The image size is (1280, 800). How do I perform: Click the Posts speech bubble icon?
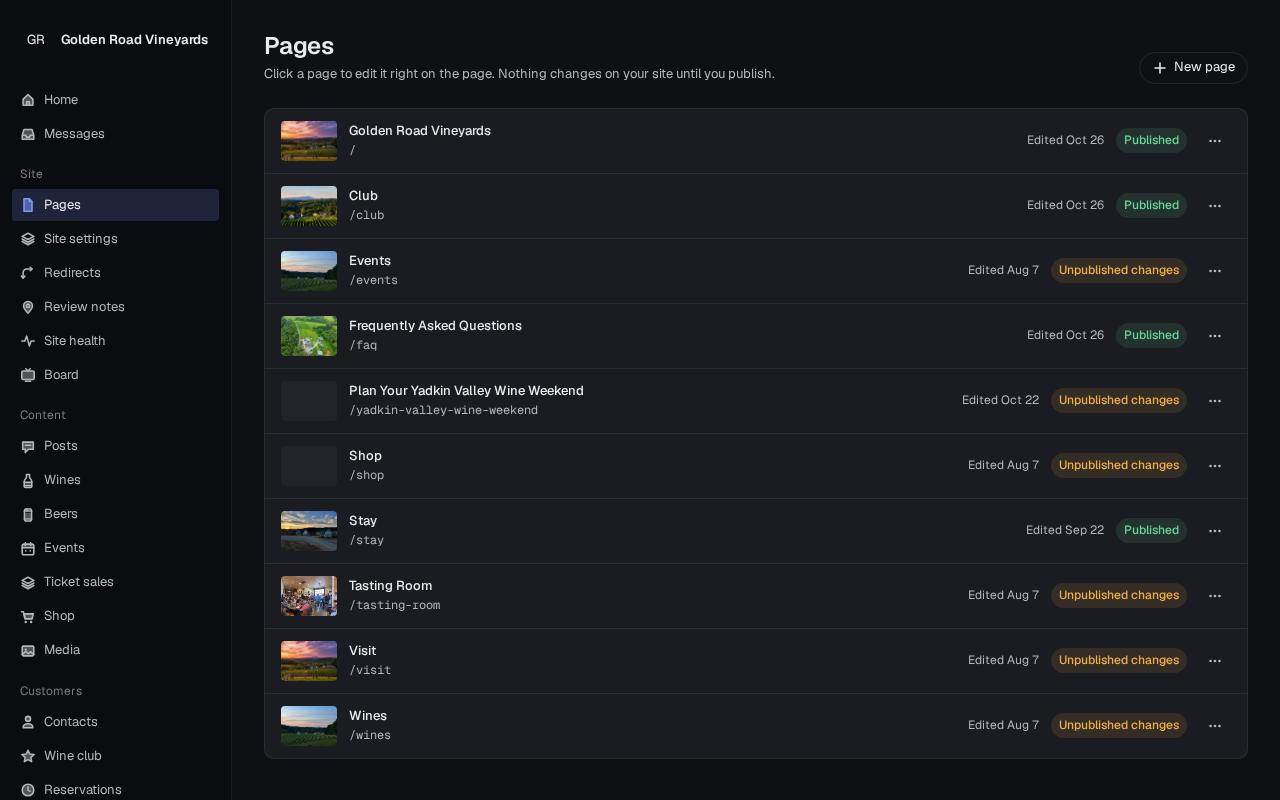coord(28,446)
